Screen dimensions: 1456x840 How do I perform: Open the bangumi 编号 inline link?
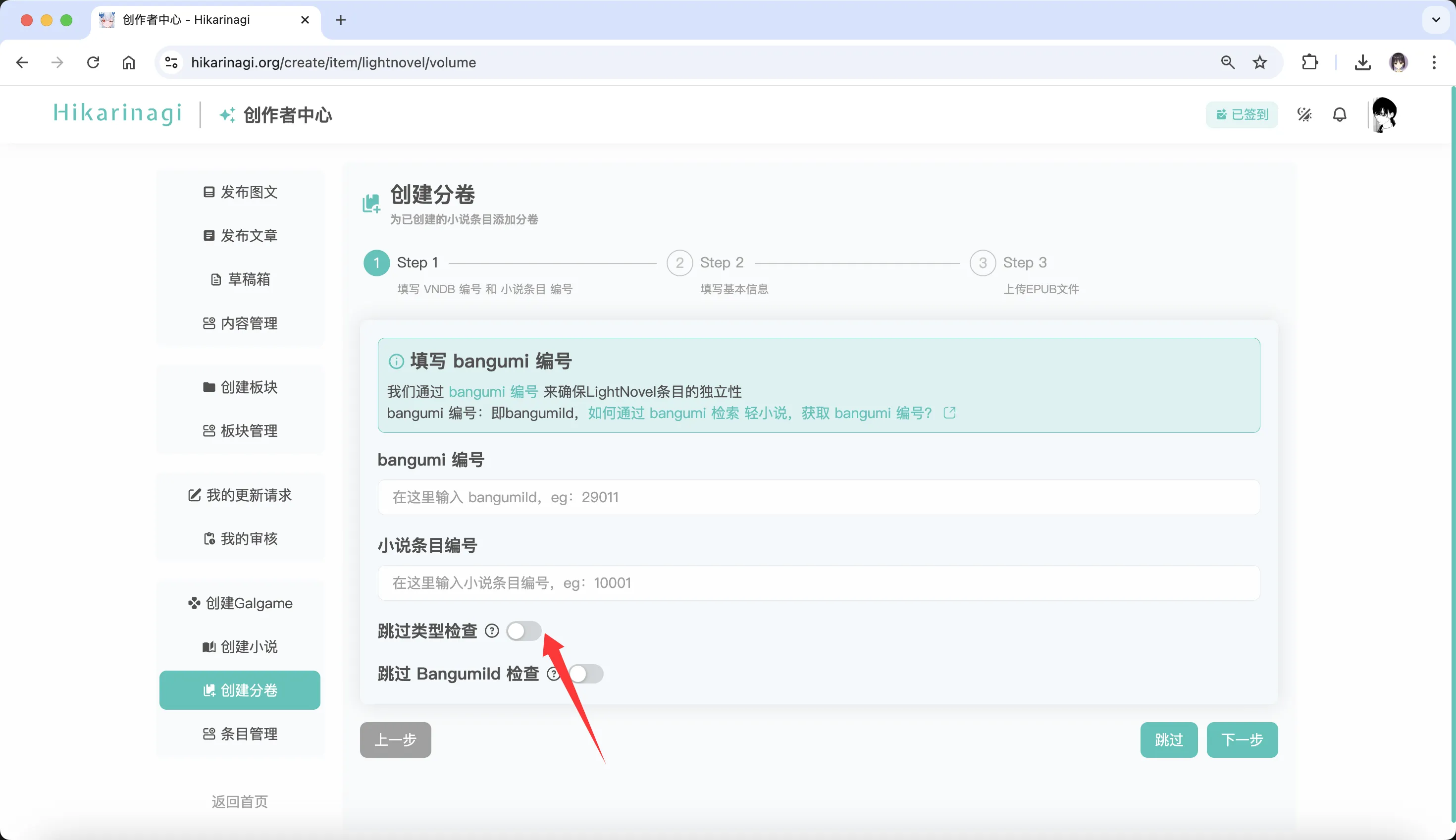[493, 392]
